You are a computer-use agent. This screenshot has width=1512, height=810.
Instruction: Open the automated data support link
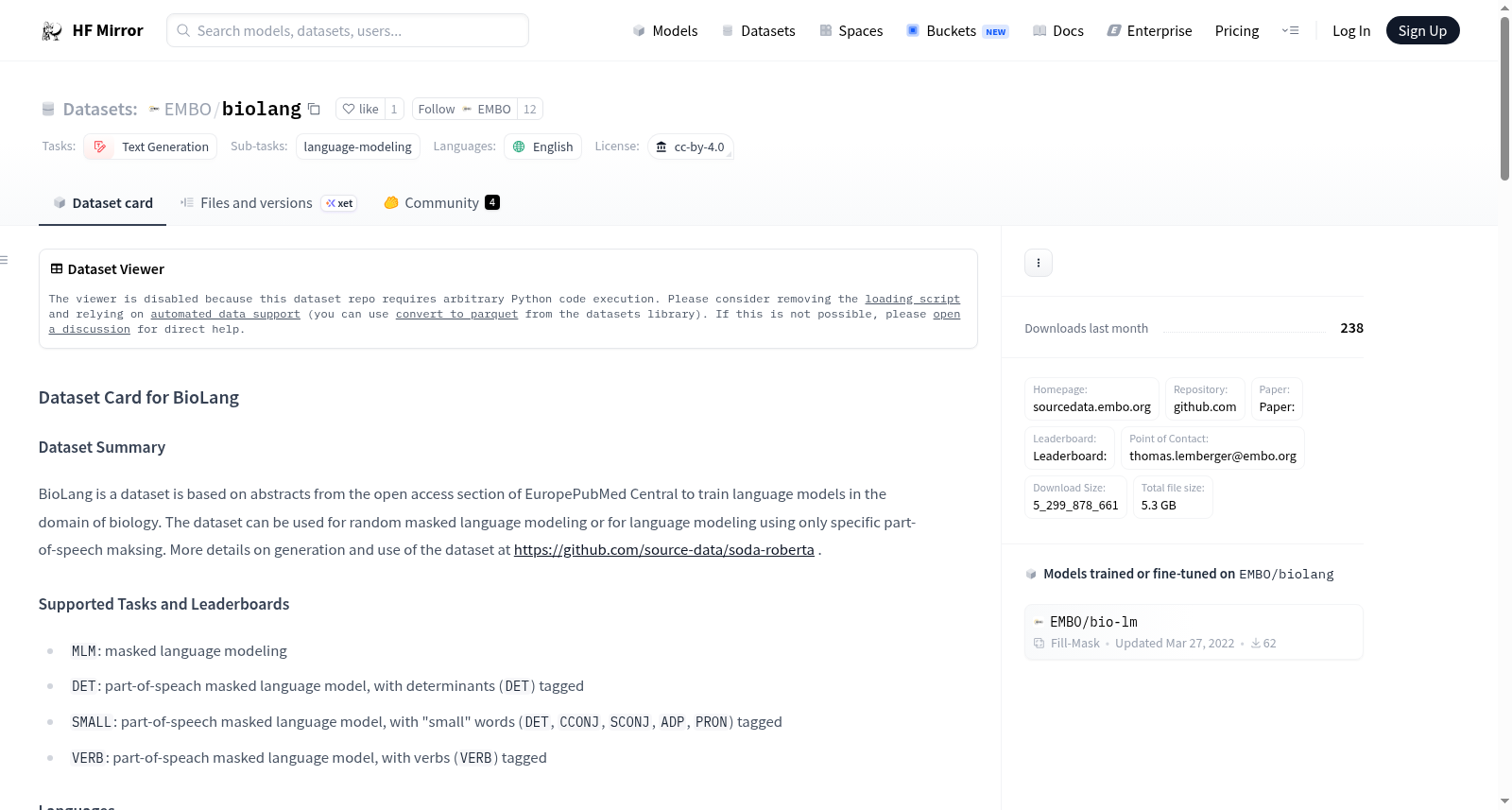tap(225, 314)
